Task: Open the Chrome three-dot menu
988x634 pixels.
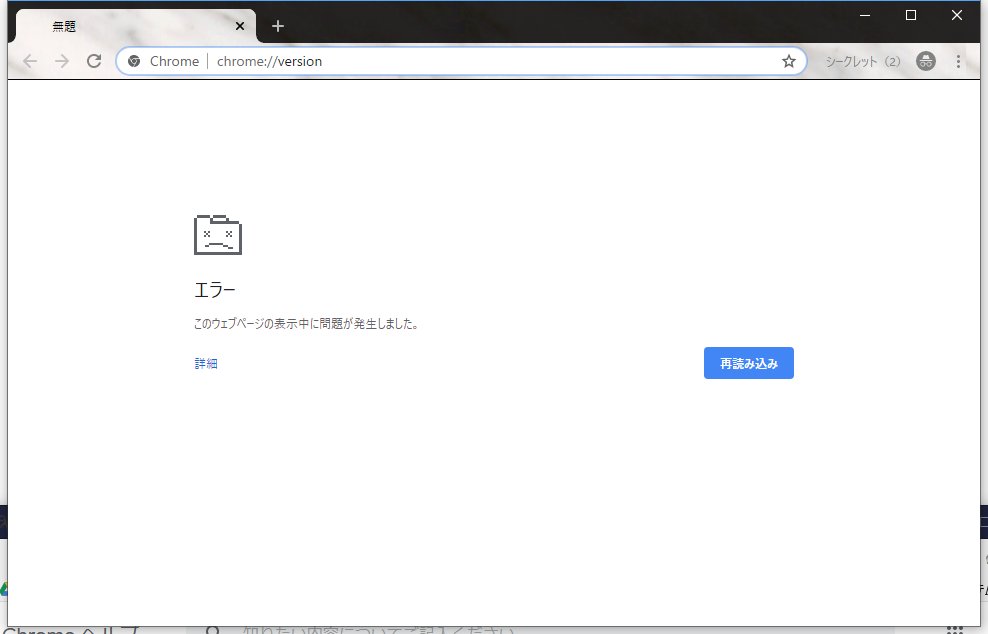Action: coord(958,61)
